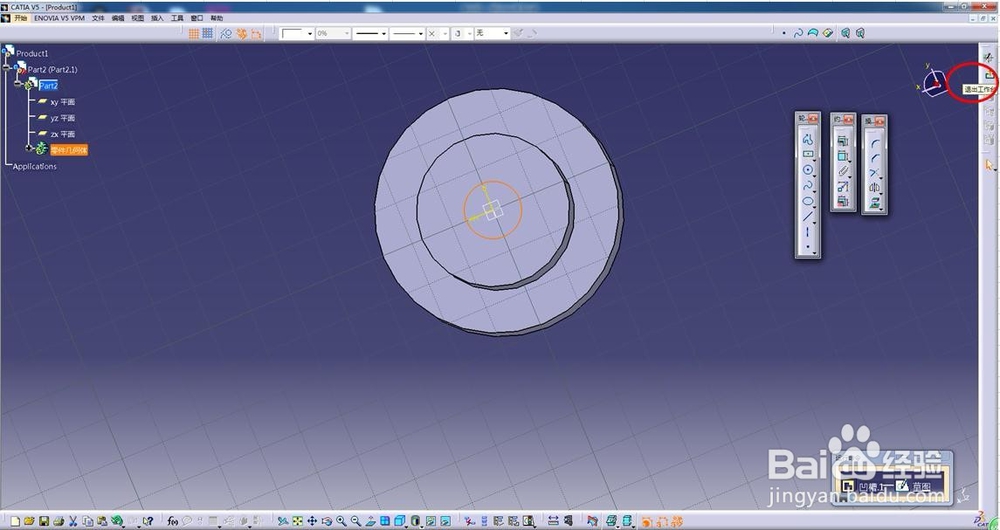Toggle Dimensional Constraints in sketch tools
The width and height of the screenshot is (1000, 530).
tap(256, 33)
